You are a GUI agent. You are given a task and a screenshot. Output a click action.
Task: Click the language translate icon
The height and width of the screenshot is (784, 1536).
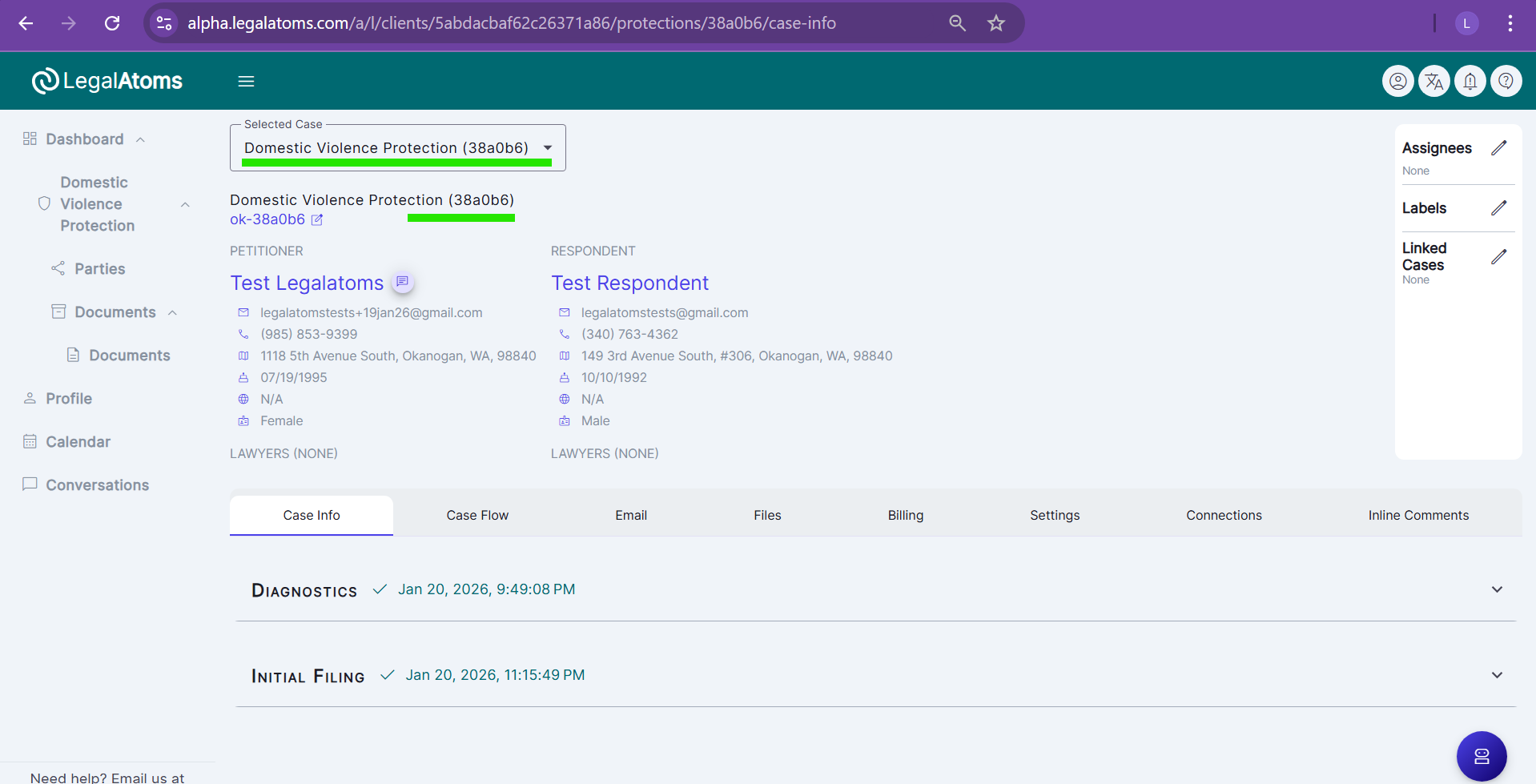1433,81
